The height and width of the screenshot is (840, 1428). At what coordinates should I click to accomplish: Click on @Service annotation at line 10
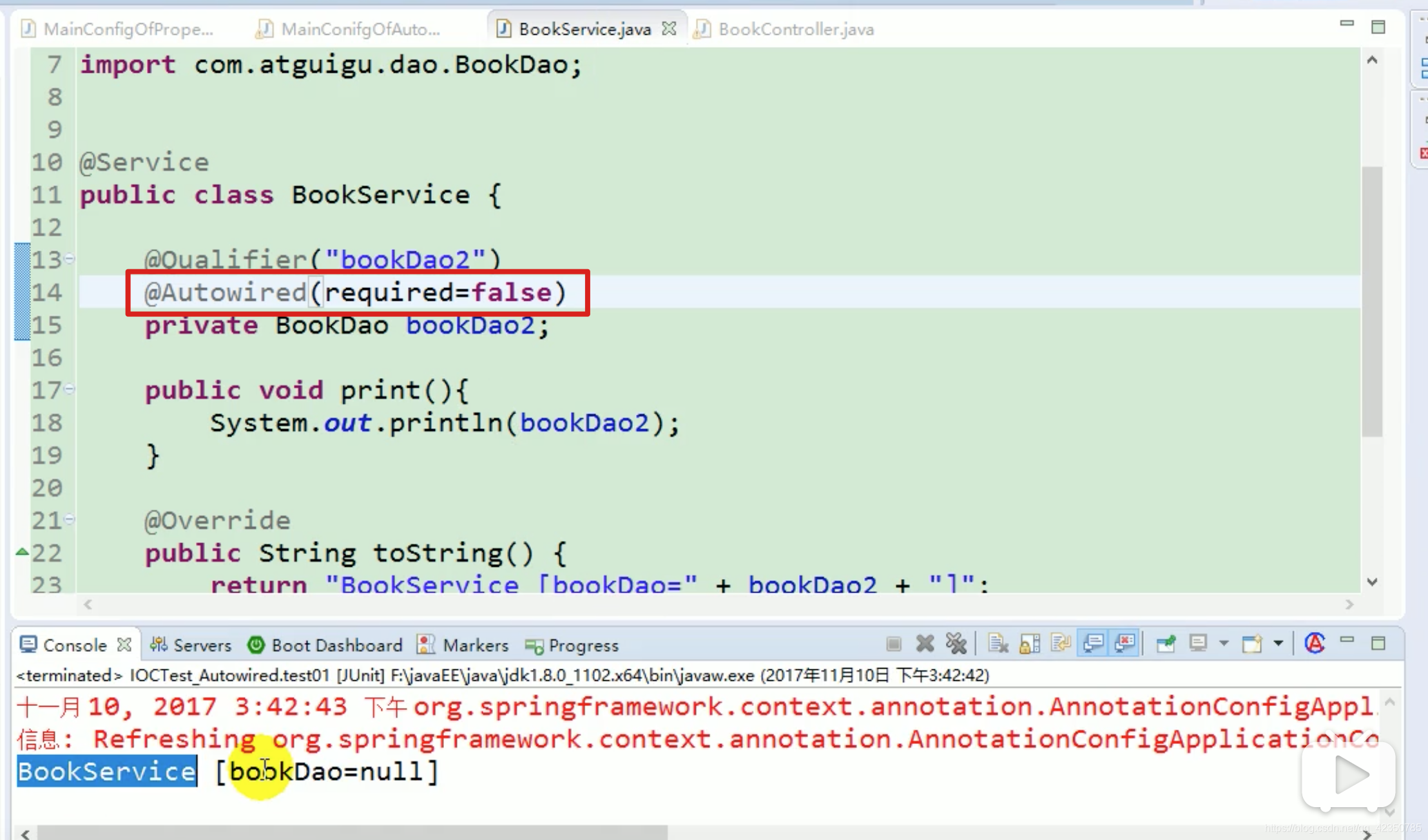click(144, 162)
